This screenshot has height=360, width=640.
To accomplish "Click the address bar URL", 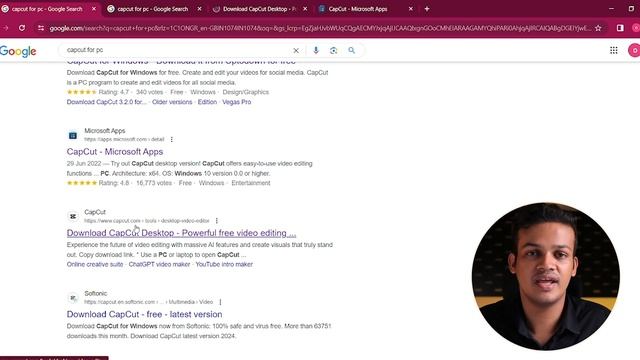I will tap(320, 28).
